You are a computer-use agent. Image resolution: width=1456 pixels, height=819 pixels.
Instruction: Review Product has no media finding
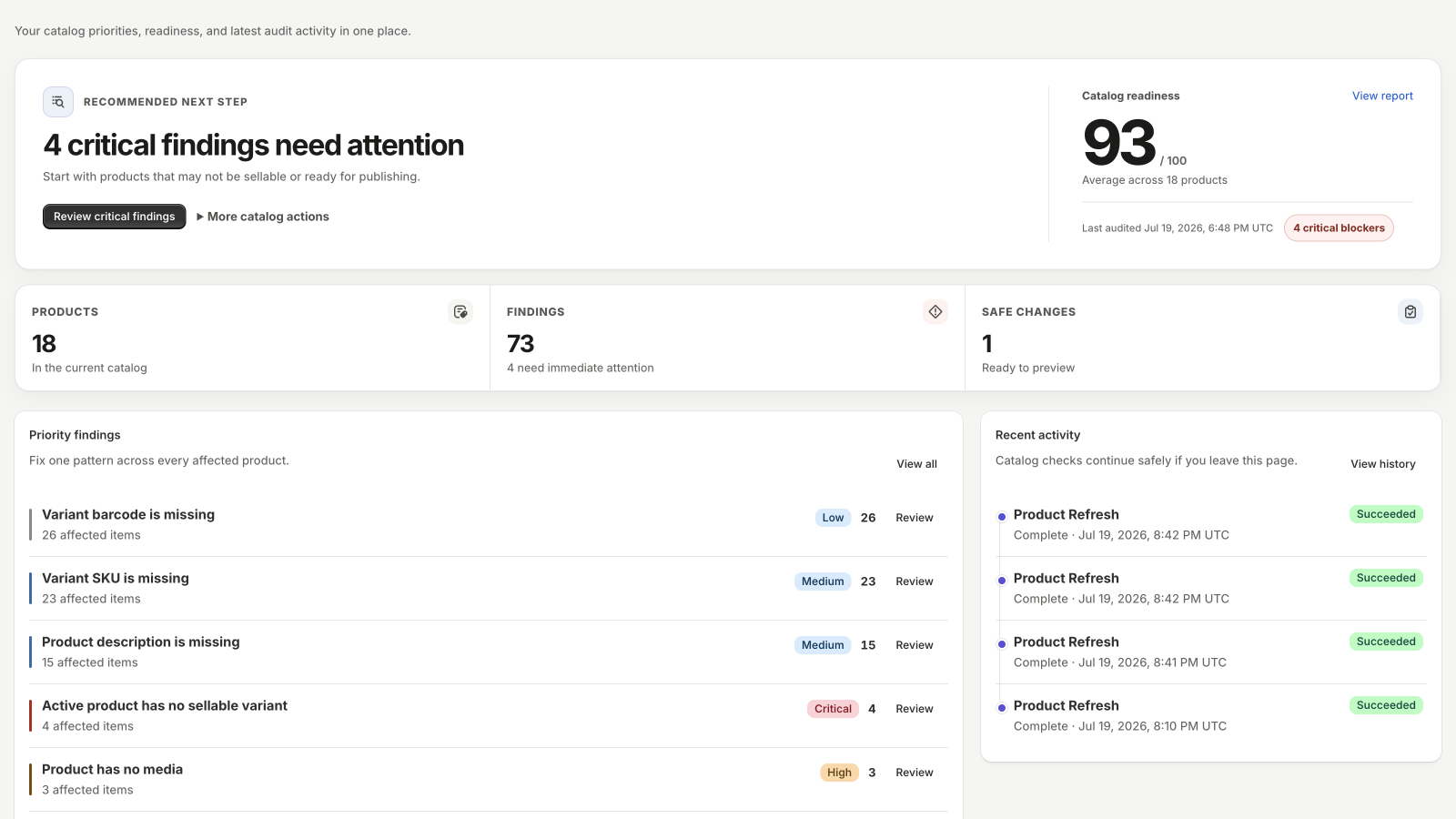click(915, 773)
